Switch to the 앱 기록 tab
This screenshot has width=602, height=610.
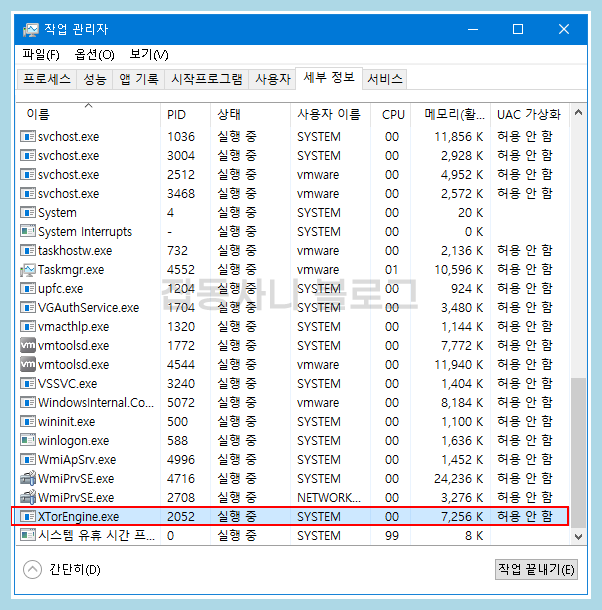[139, 79]
